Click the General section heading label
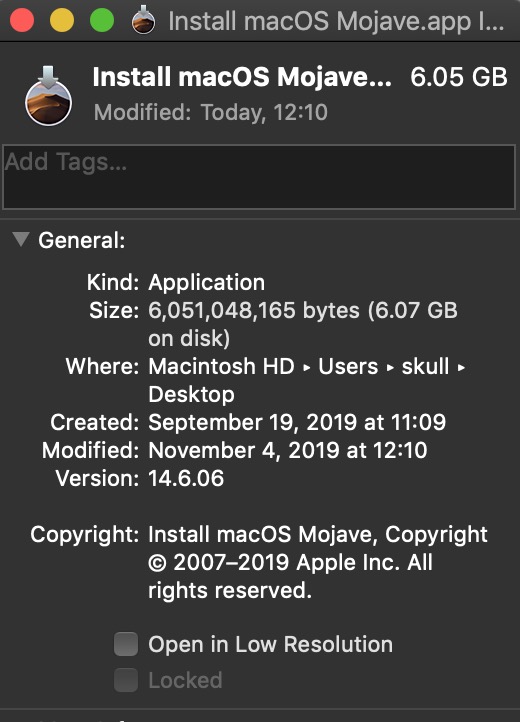This screenshot has height=722, width=520. click(82, 240)
